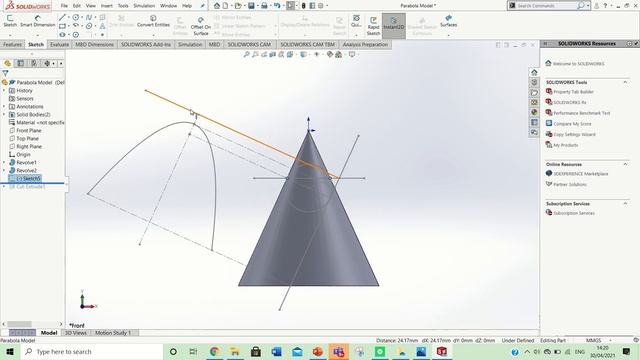This screenshot has height=360, width=640.
Task: Select the Circle sketch tool
Action: coord(76,17)
